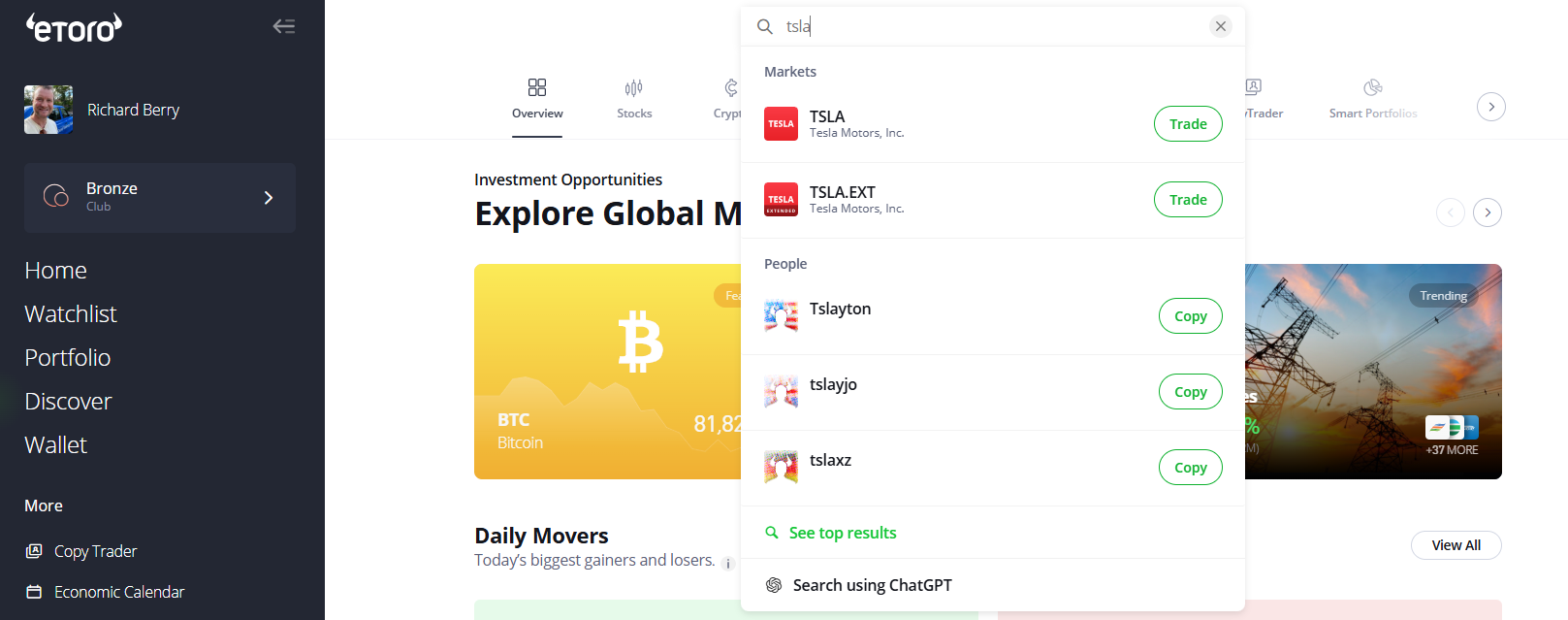Go to next Investment Opportunities slide
1568x620 pixels.
coord(1487,212)
